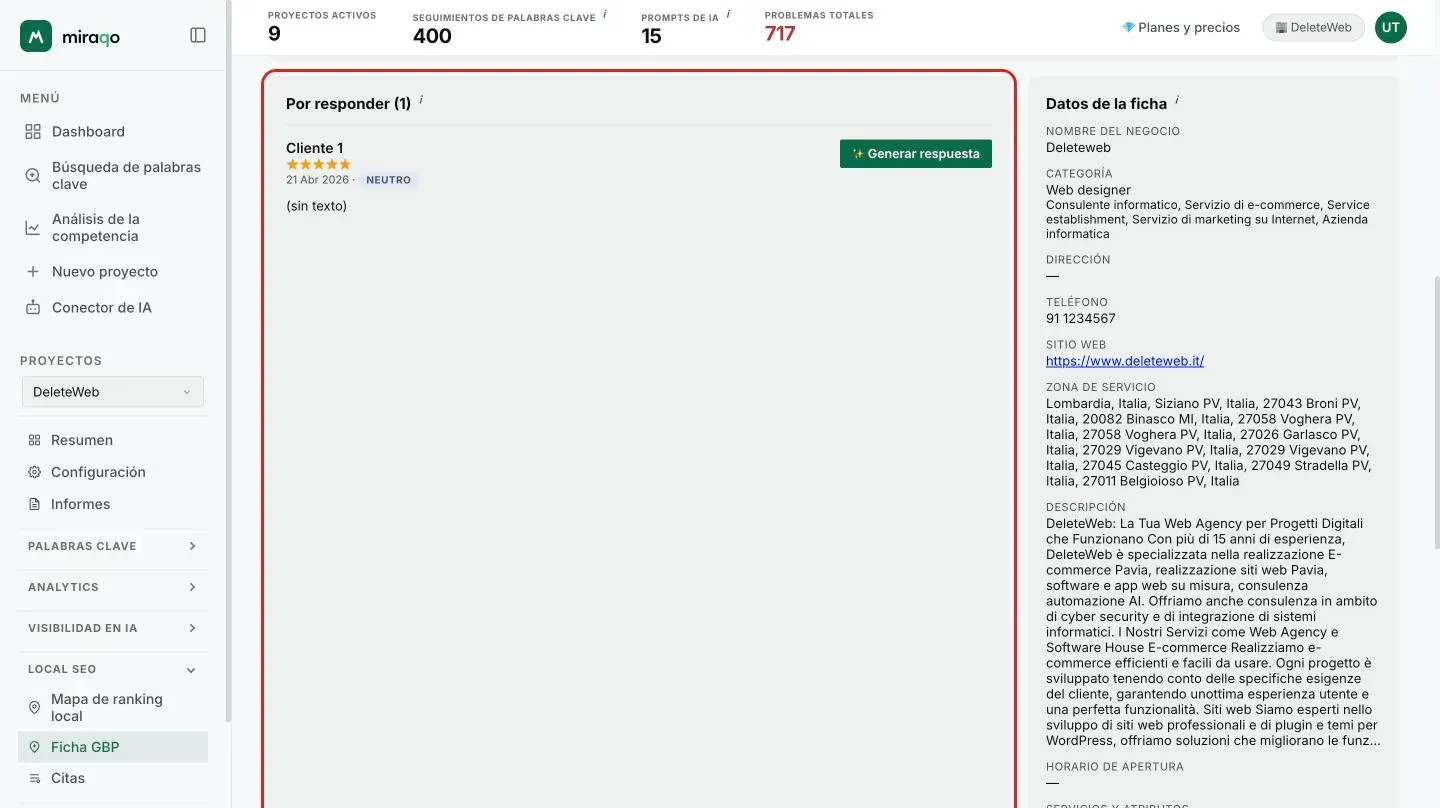The width and height of the screenshot is (1440, 808).
Task: Click the Problemas Totales value 717
Action: (x=780, y=34)
